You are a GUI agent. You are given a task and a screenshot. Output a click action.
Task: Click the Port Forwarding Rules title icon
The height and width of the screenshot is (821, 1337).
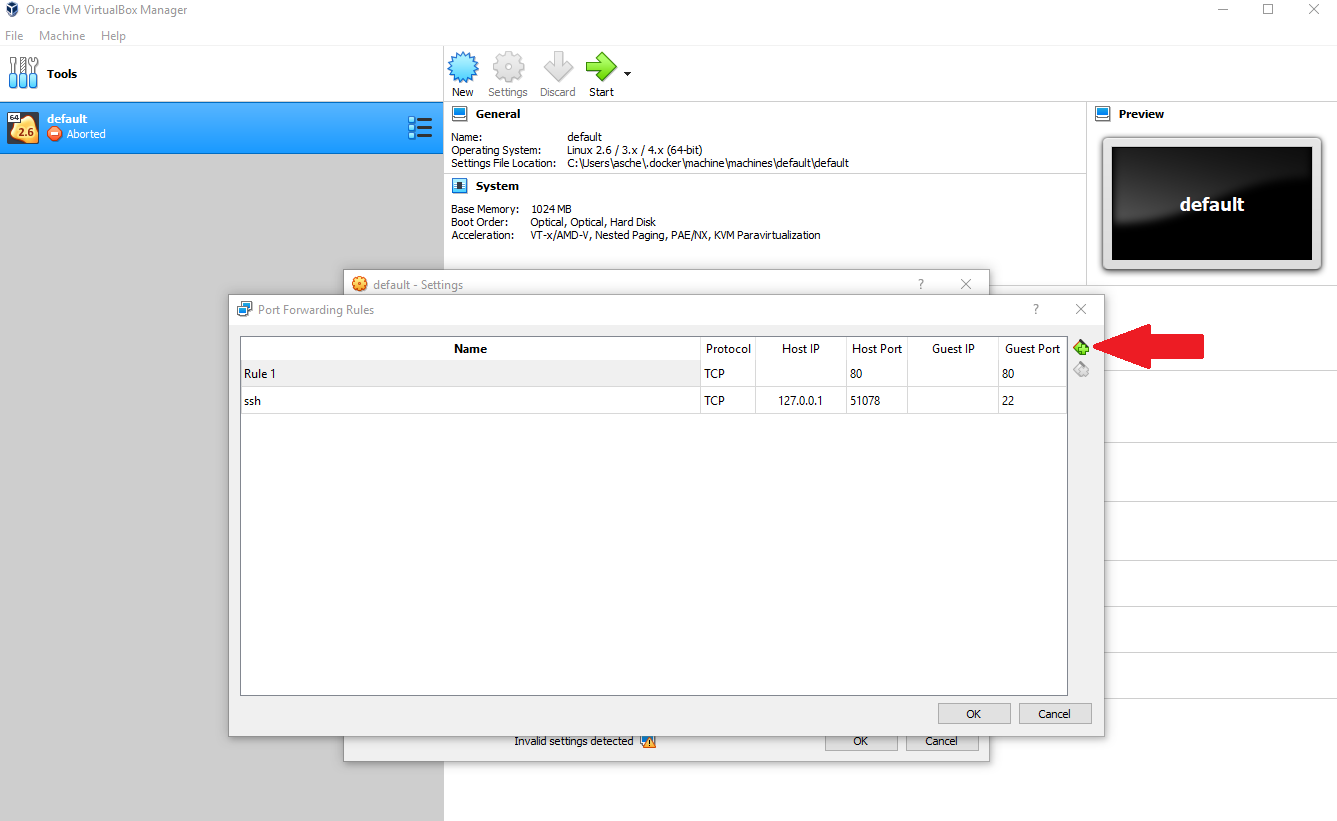(x=245, y=310)
